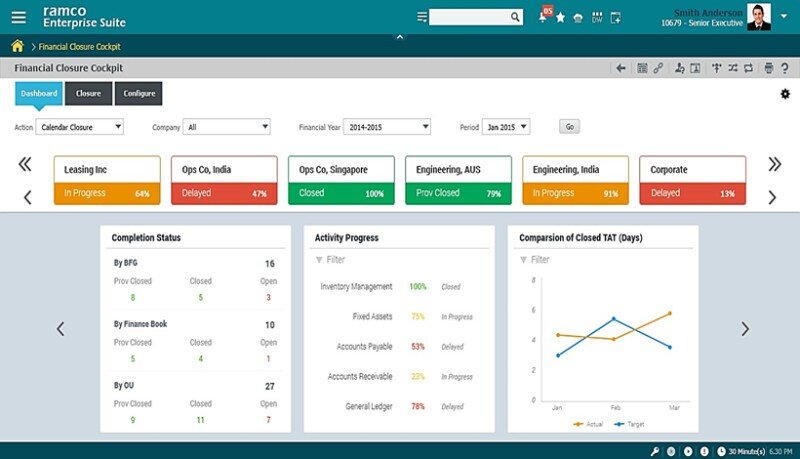800x459 pixels.
Task: Open the Action dropdown Calendar Closure
Action: click(79, 127)
